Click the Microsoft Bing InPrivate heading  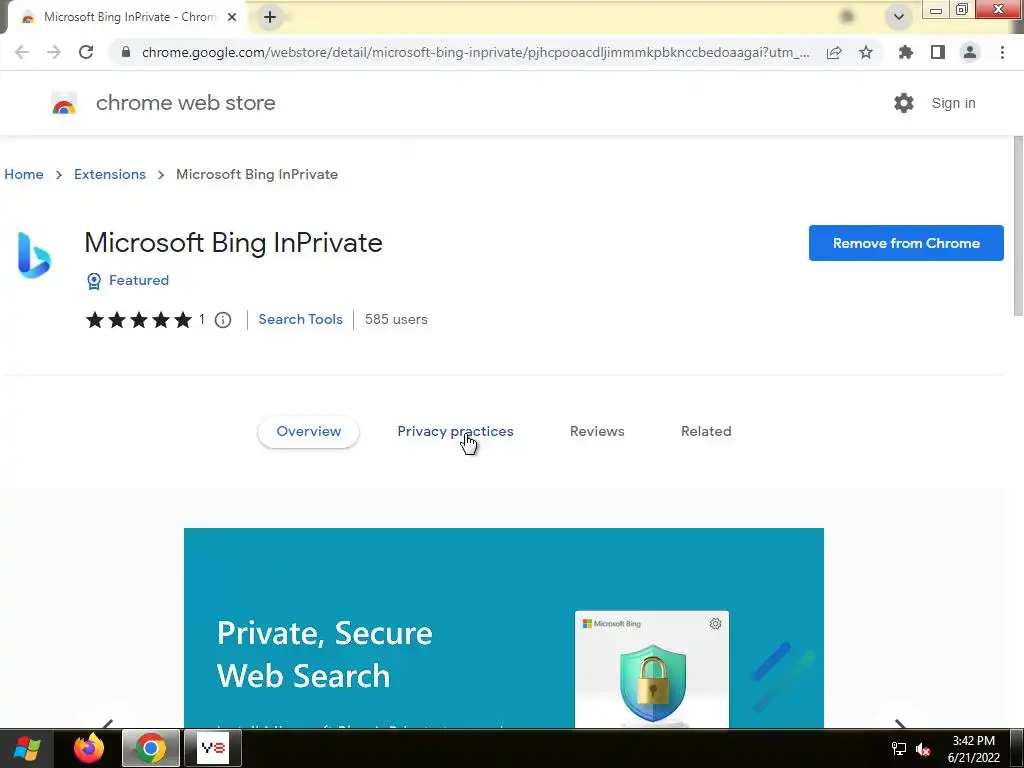(x=233, y=243)
